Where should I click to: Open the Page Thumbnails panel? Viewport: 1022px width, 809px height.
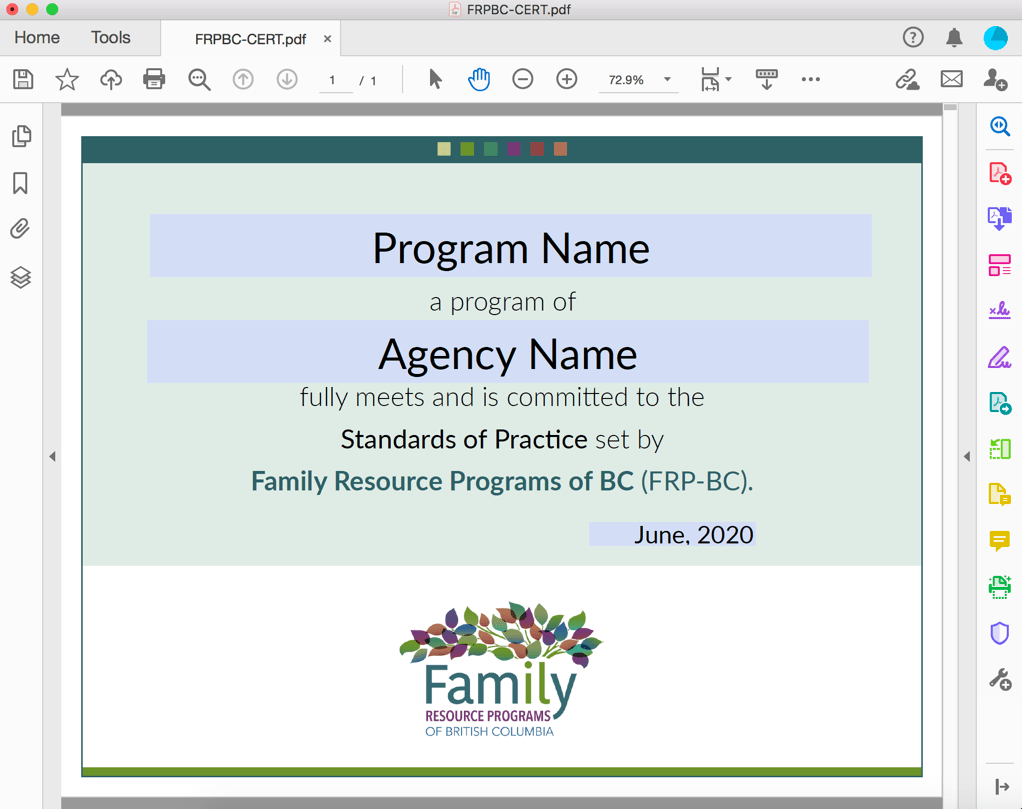[x=21, y=136]
